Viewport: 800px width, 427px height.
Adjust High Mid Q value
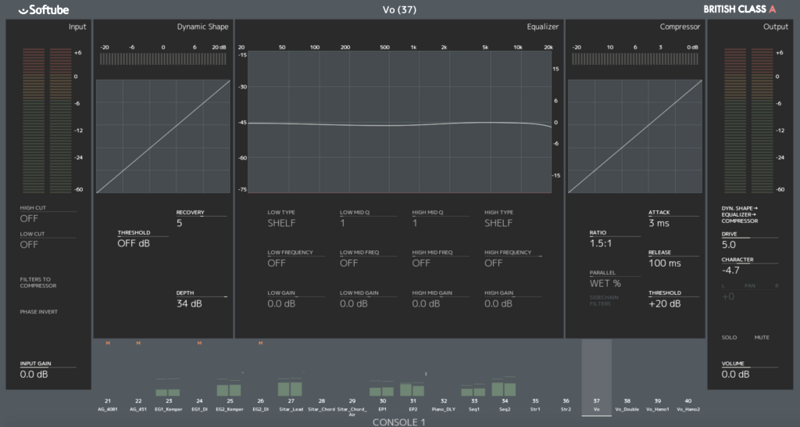[440, 219]
